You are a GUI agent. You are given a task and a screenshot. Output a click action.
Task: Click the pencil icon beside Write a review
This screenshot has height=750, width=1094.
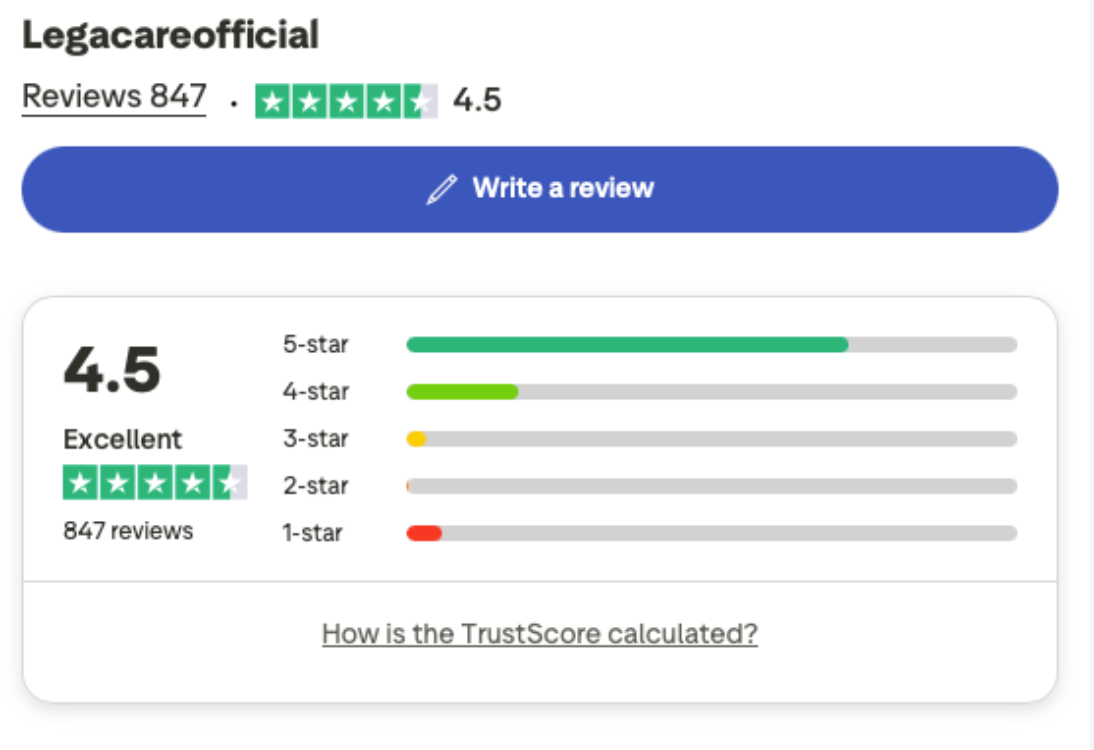[441, 189]
